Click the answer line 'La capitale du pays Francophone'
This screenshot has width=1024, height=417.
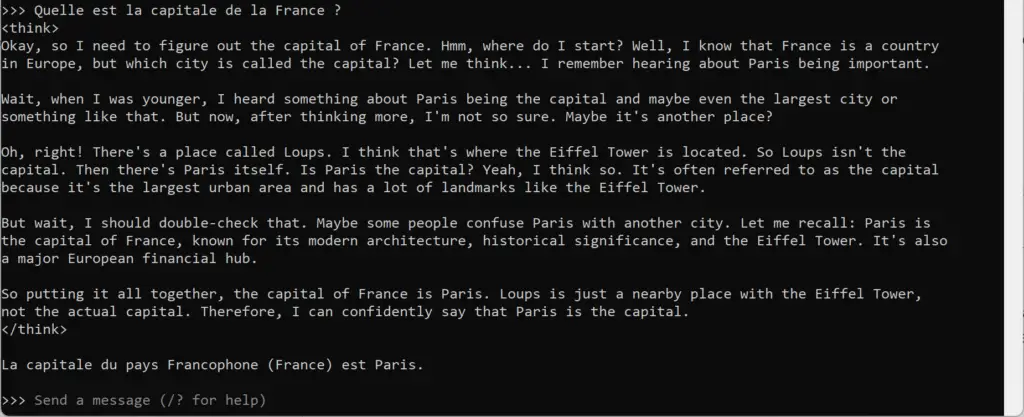pyautogui.click(x=213, y=365)
